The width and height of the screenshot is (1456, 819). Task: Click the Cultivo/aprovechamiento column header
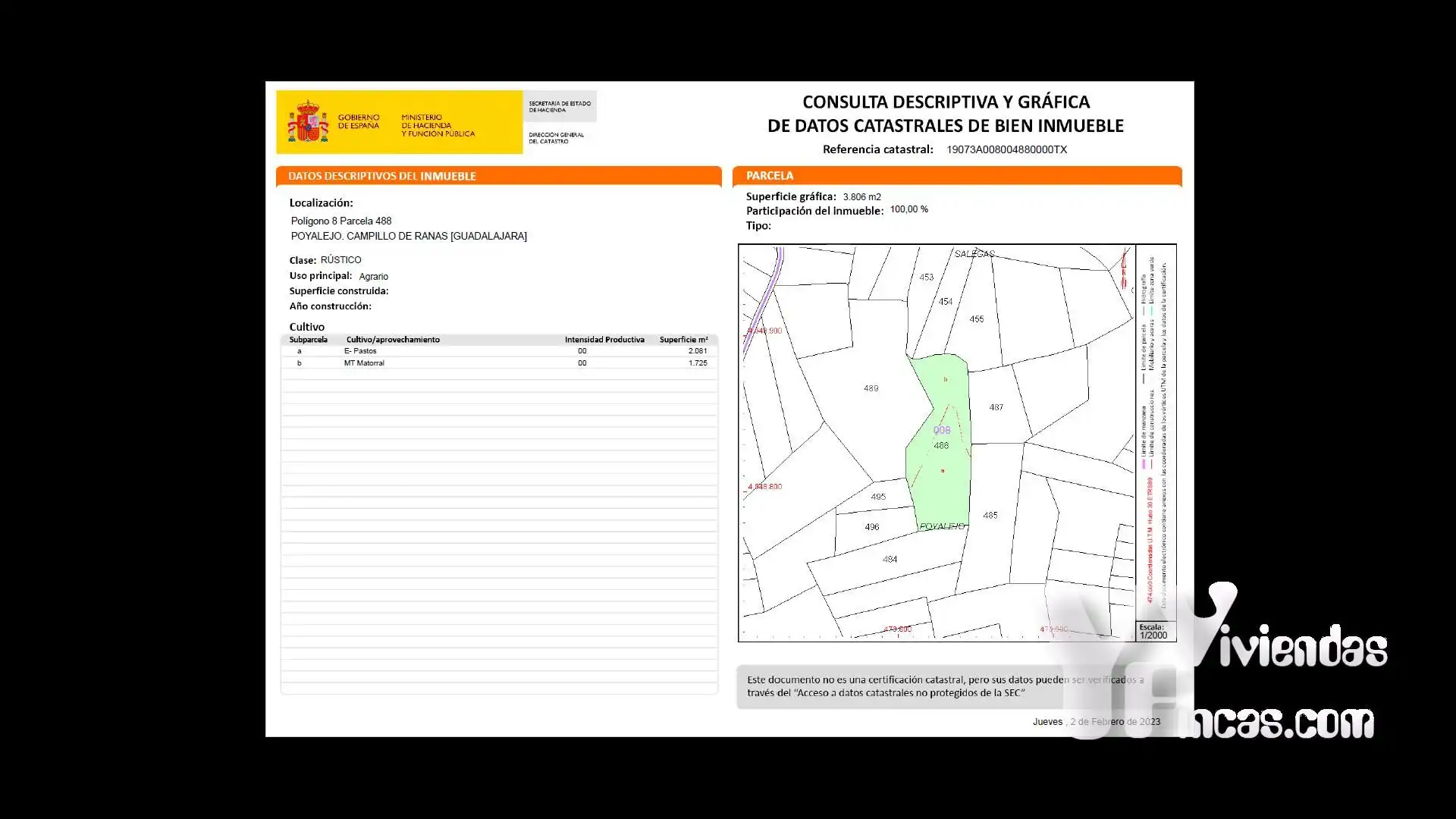(x=393, y=340)
